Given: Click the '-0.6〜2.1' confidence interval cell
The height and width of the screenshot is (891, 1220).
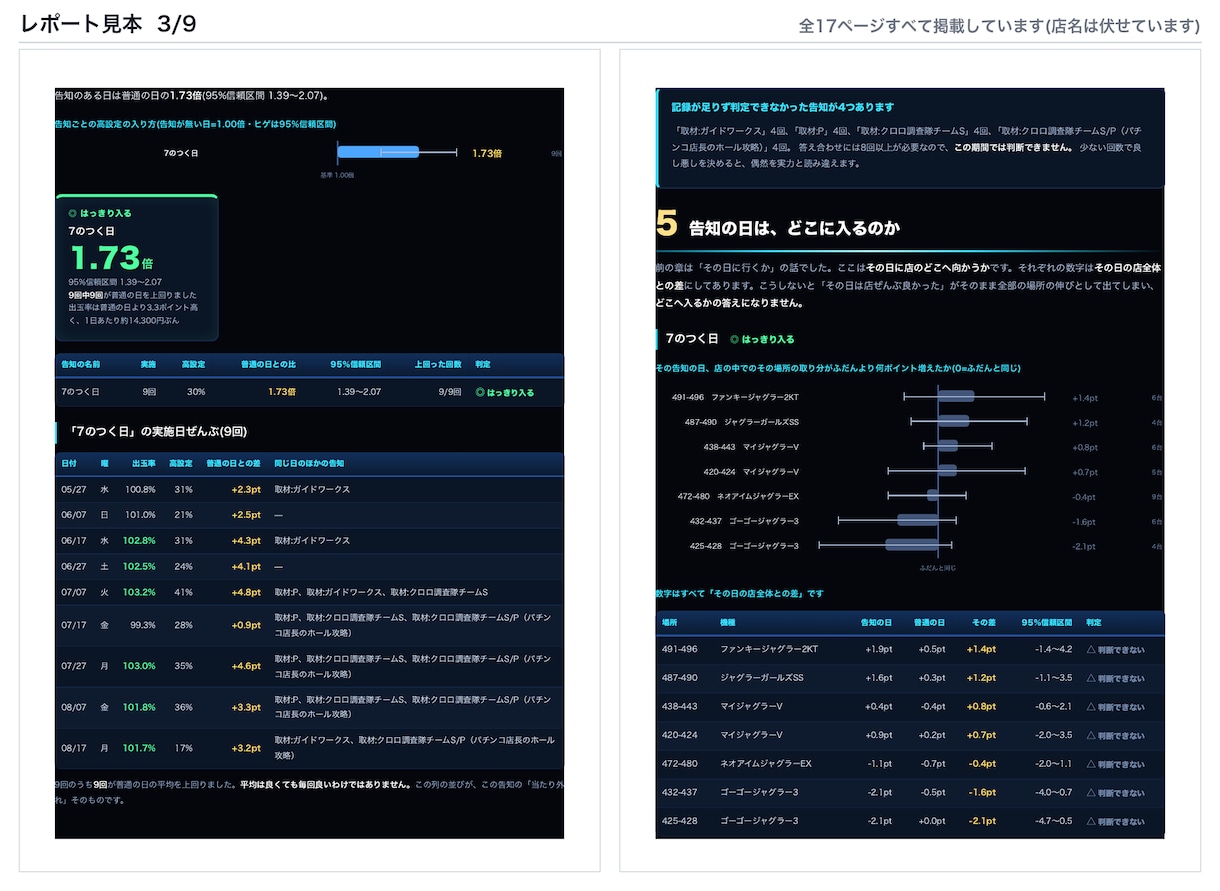Looking at the screenshot, I should point(1053,706).
